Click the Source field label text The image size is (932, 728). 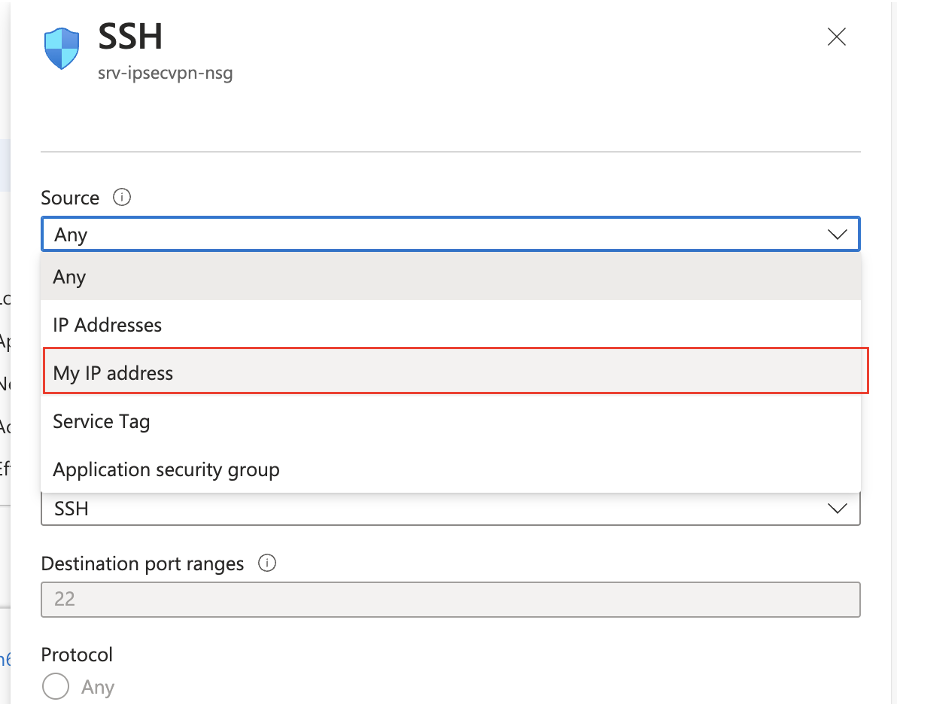pos(70,197)
